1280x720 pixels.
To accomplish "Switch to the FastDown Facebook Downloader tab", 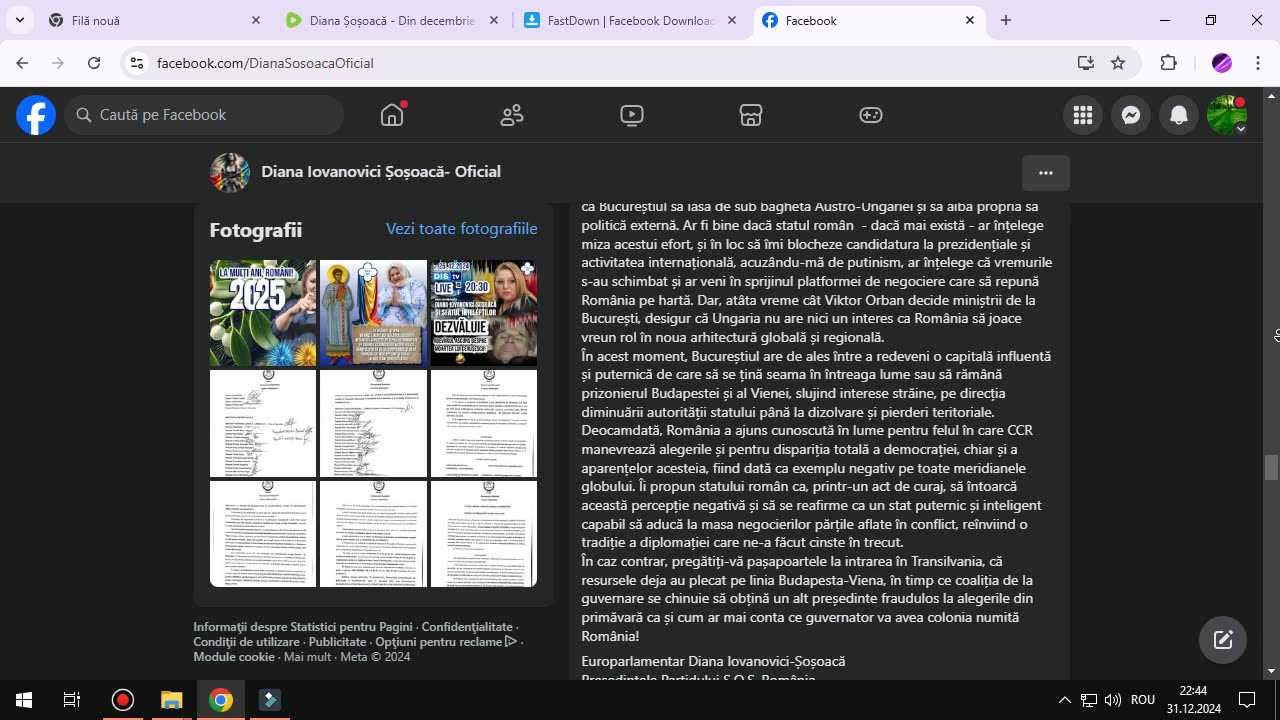I will pos(631,20).
